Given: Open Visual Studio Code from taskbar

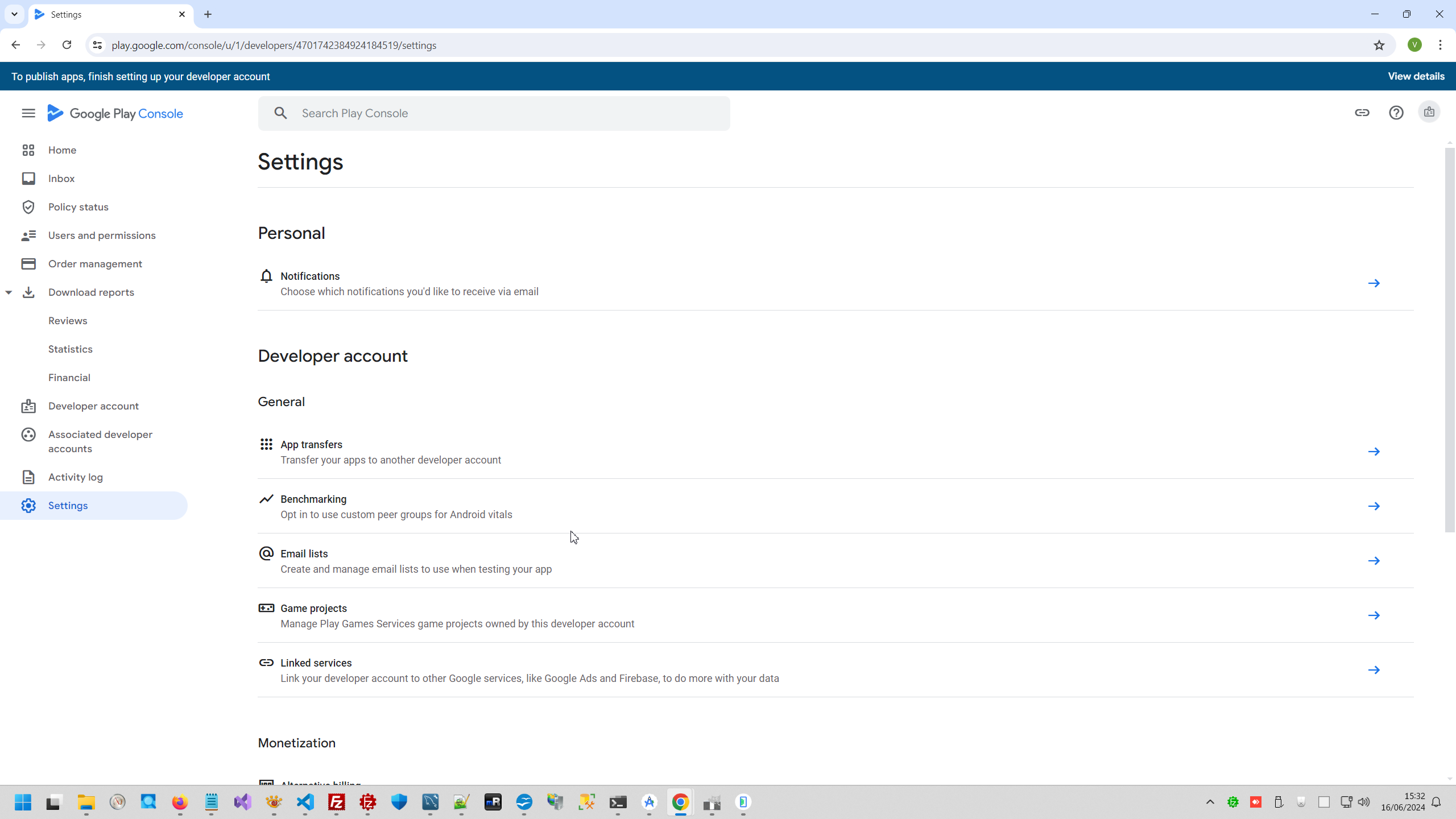Looking at the screenshot, I should [x=305, y=802].
